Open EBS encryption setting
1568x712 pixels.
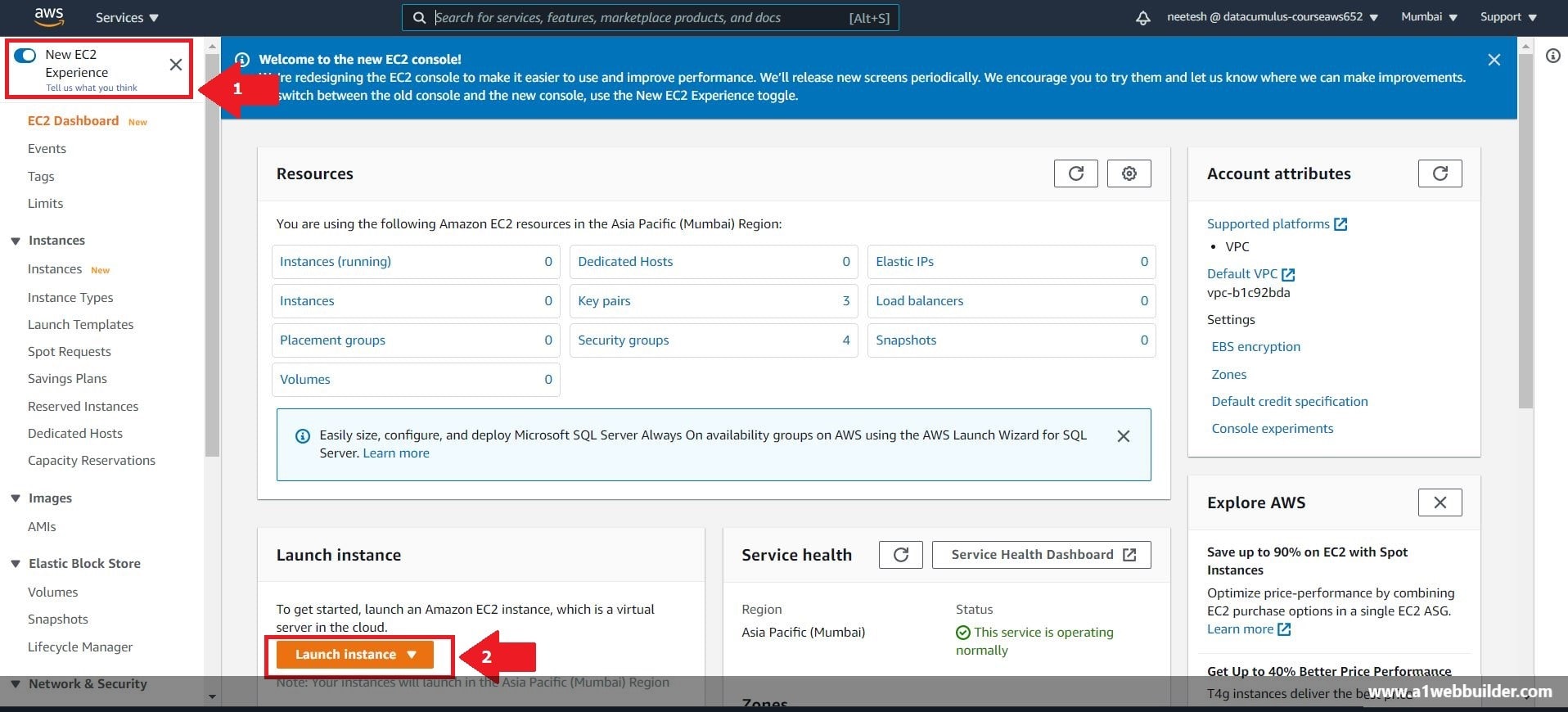tap(1255, 347)
